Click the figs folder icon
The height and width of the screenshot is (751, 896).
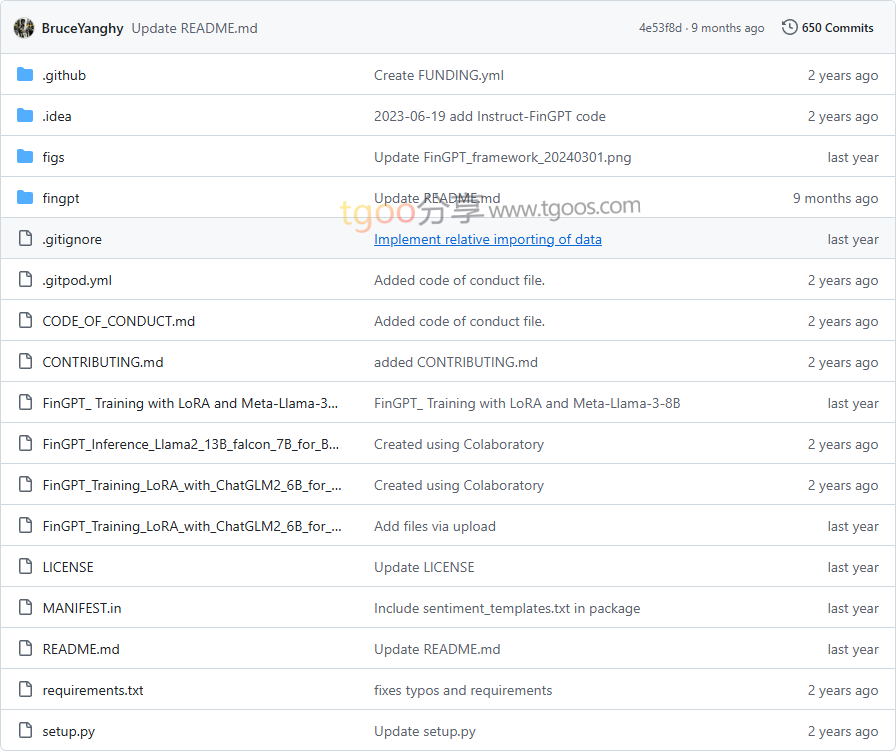point(25,157)
